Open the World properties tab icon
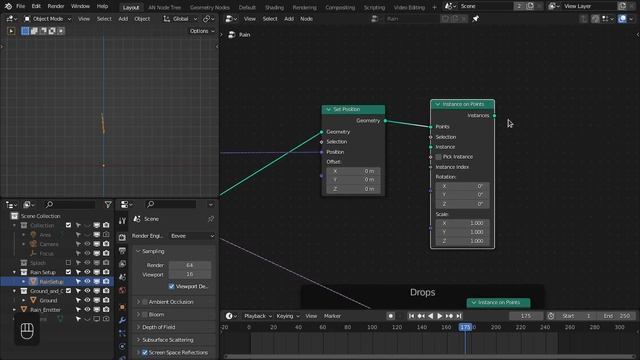Viewport: 640px width, 360px height. [x=122, y=291]
